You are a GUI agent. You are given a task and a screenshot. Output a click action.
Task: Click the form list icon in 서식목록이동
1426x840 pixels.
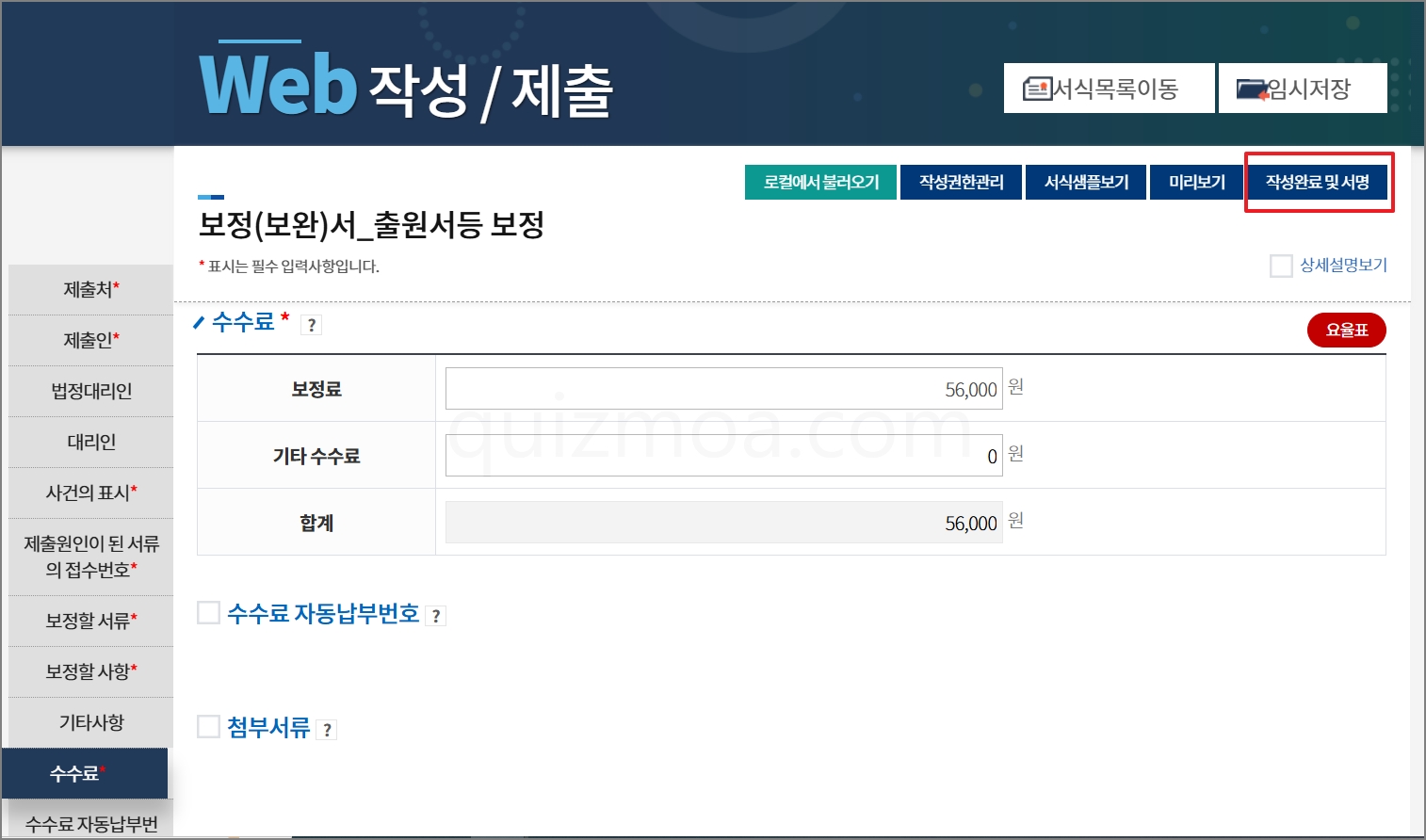click(x=1037, y=89)
